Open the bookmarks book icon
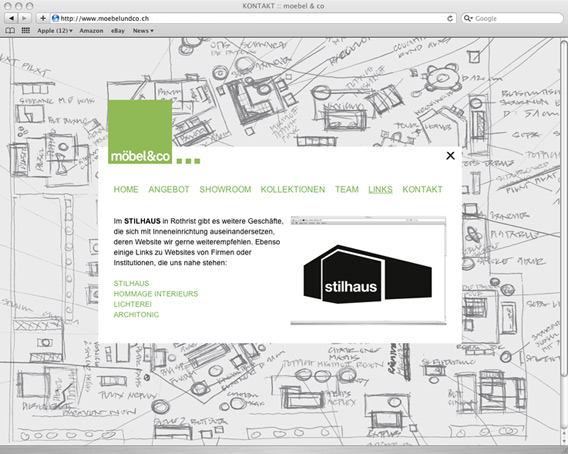 pyautogui.click(x=10, y=31)
